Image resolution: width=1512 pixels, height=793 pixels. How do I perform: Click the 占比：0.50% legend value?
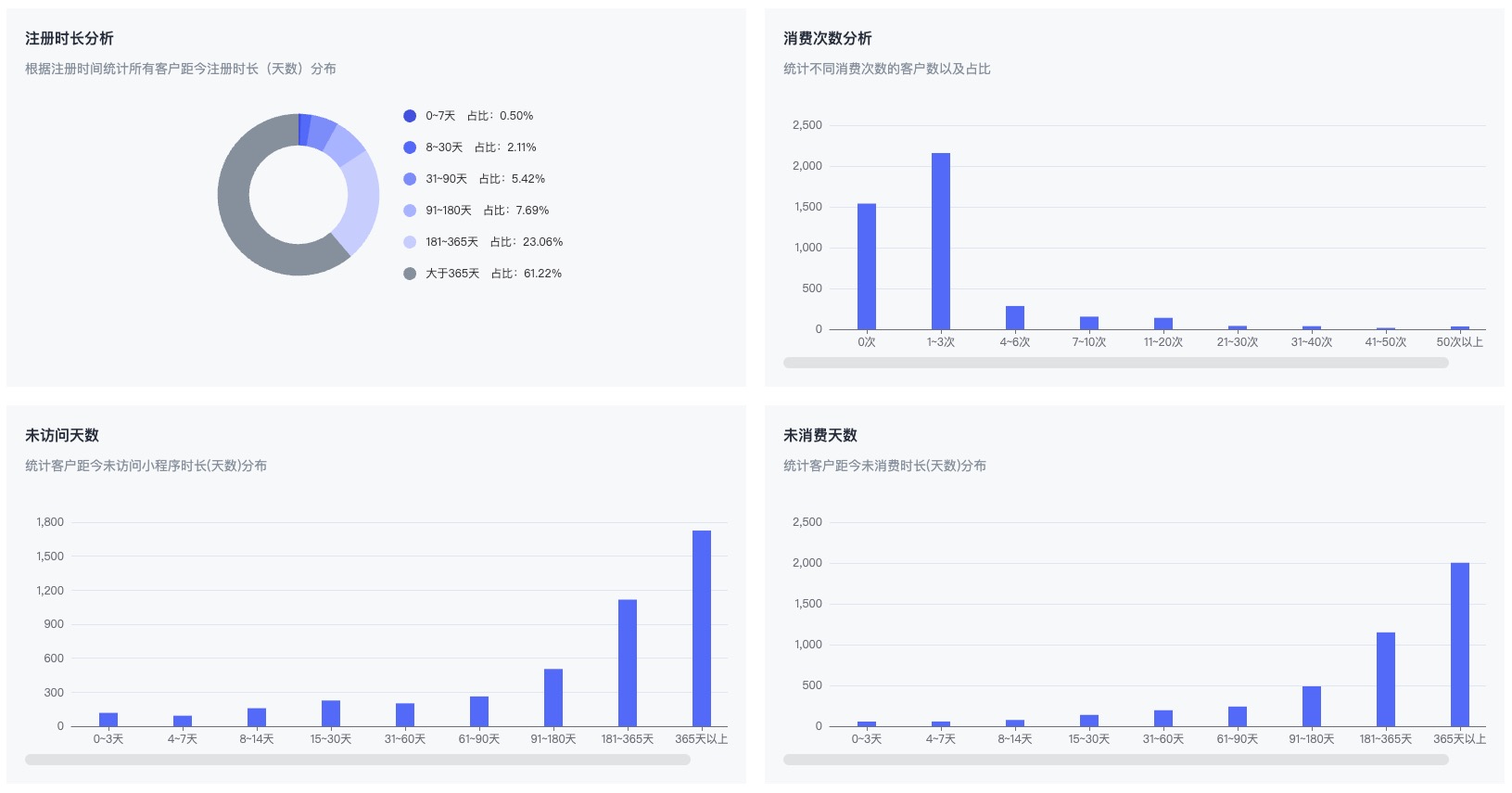pos(501,116)
